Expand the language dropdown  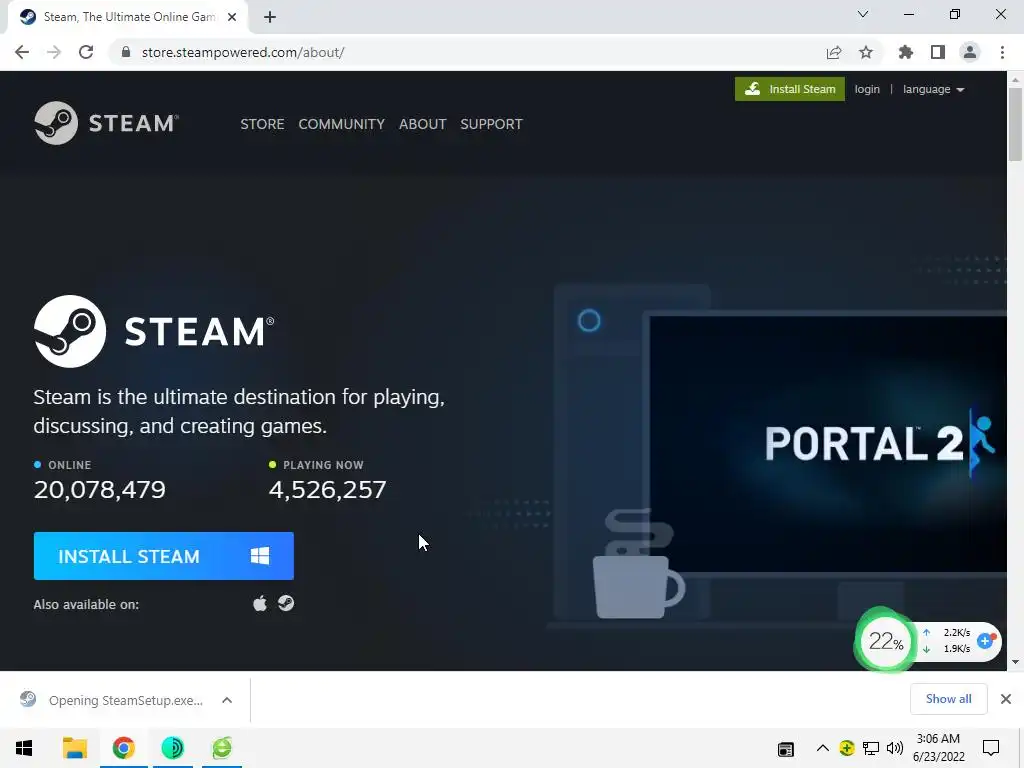pyautogui.click(x=933, y=89)
